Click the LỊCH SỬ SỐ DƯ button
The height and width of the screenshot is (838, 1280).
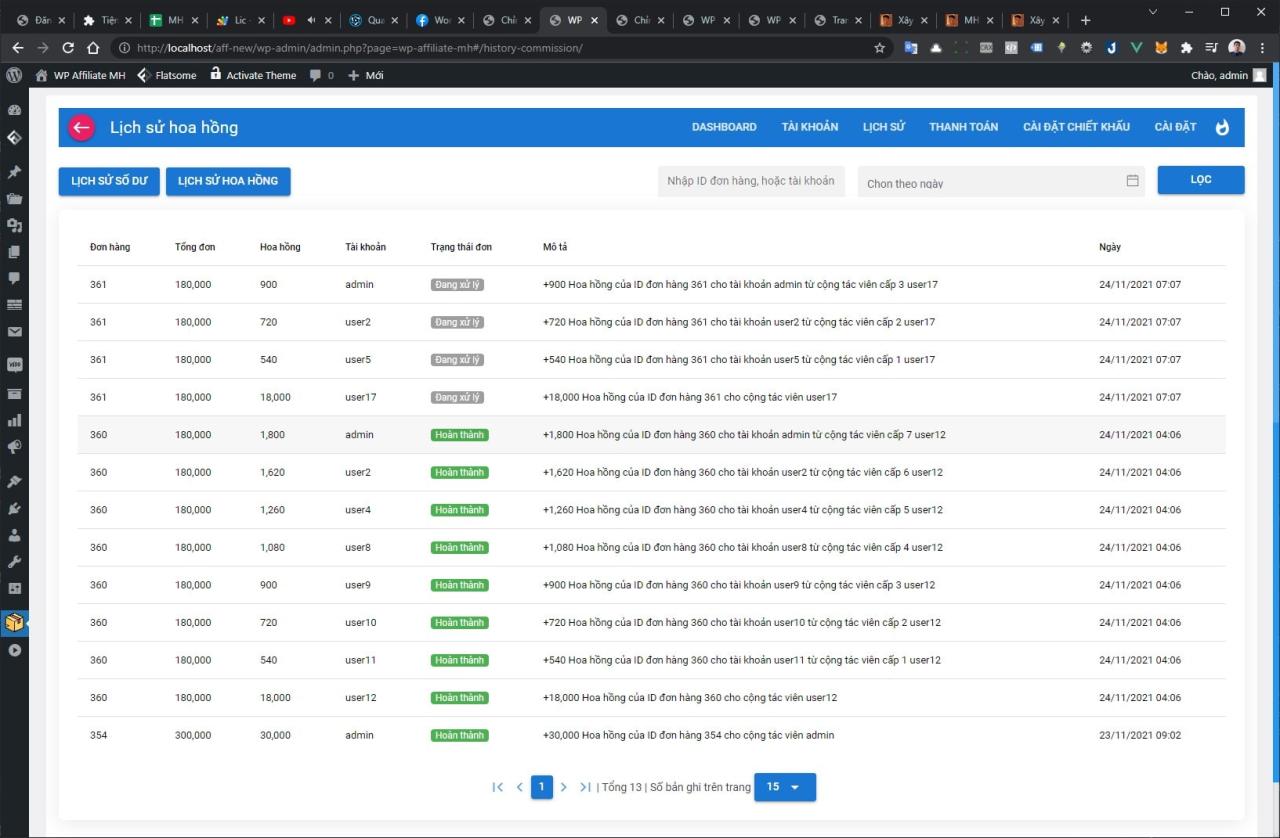[x=108, y=181]
